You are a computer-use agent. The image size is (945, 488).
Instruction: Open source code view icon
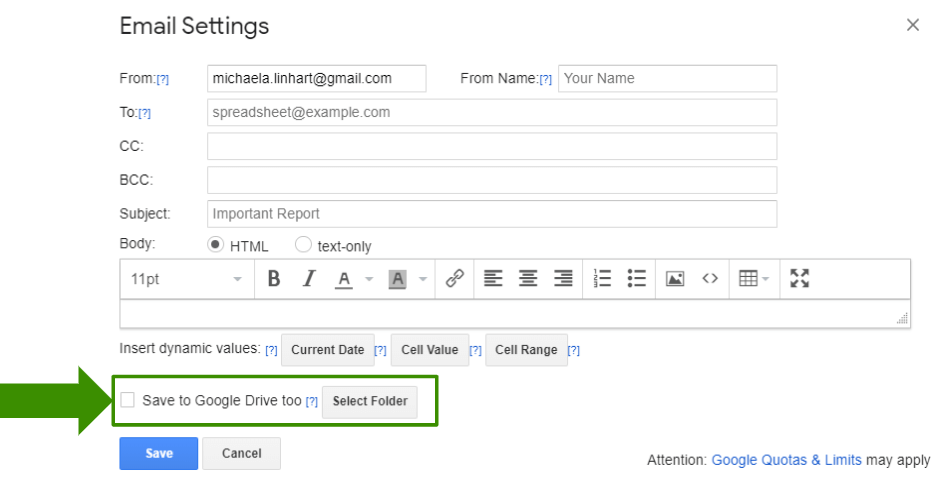[710, 279]
